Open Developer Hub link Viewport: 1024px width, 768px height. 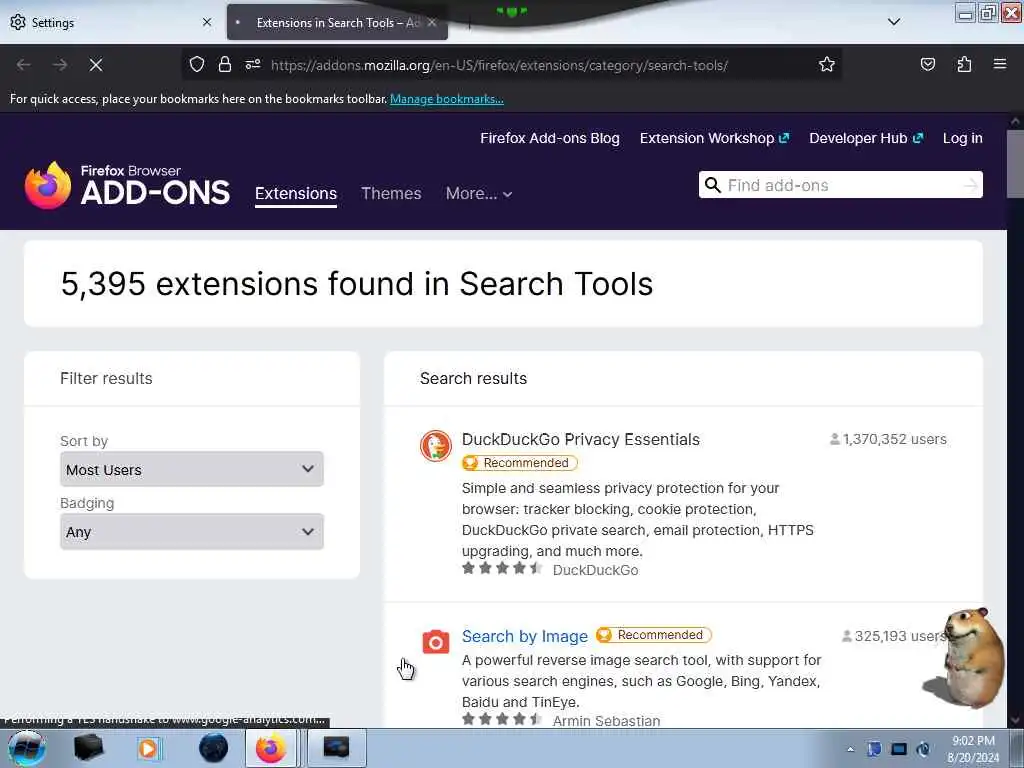(x=866, y=138)
